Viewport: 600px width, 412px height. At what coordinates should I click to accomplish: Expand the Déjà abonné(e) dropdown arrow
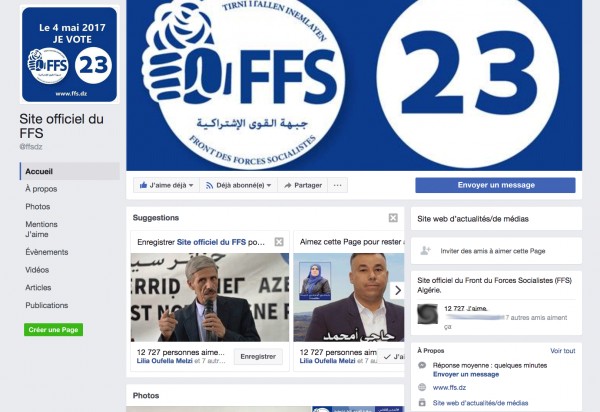click(x=269, y=186)
